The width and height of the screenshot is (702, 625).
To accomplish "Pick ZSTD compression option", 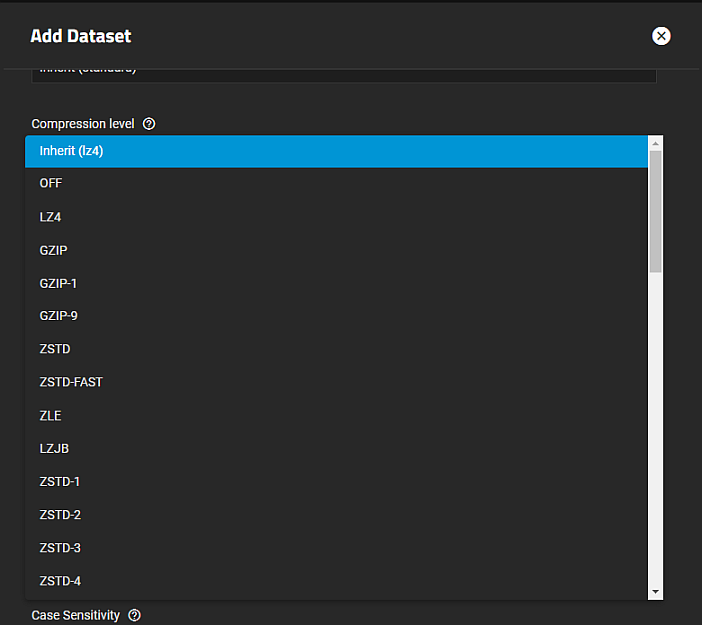I will 336,349.
